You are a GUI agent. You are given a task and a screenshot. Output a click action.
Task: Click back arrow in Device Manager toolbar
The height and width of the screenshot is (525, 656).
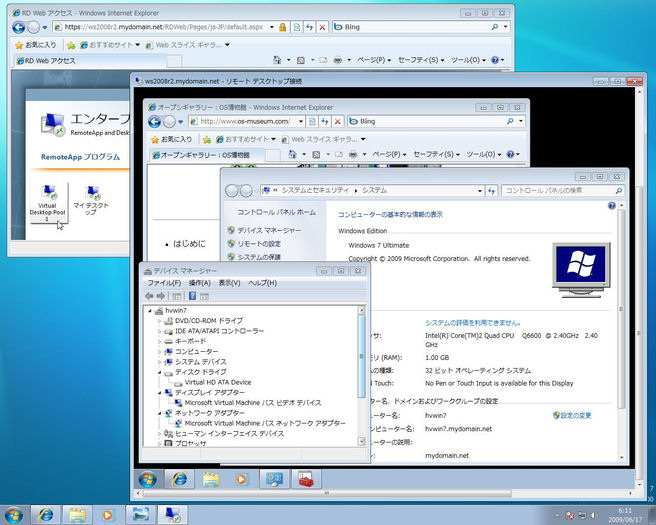(149, 296)
